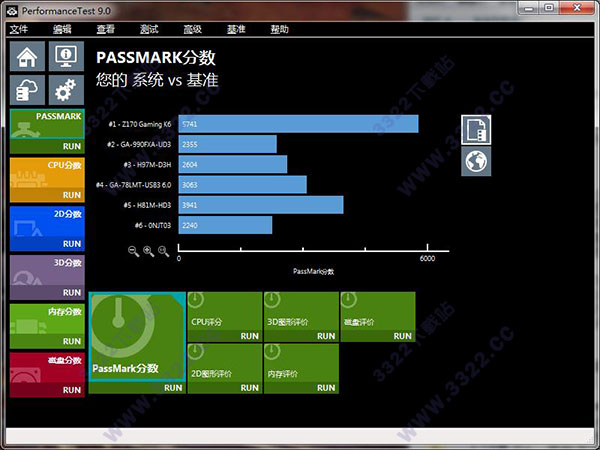
Task: Click the '#5 - H81M-HD3' label
Action: (x=147, y=205)
